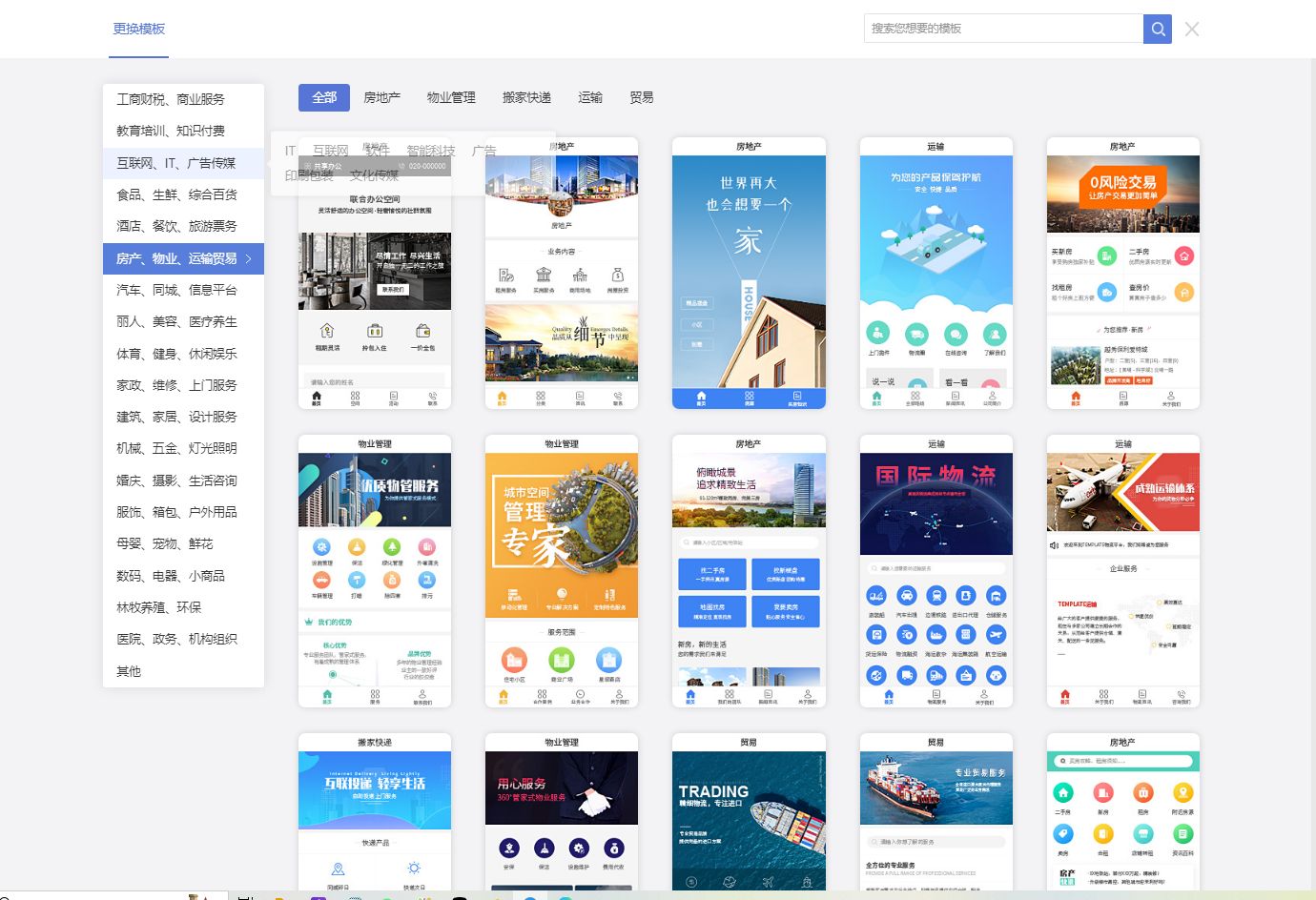Click the blue search magnifier button
The image size is (1316, 900).
[x=1157, y=29]
